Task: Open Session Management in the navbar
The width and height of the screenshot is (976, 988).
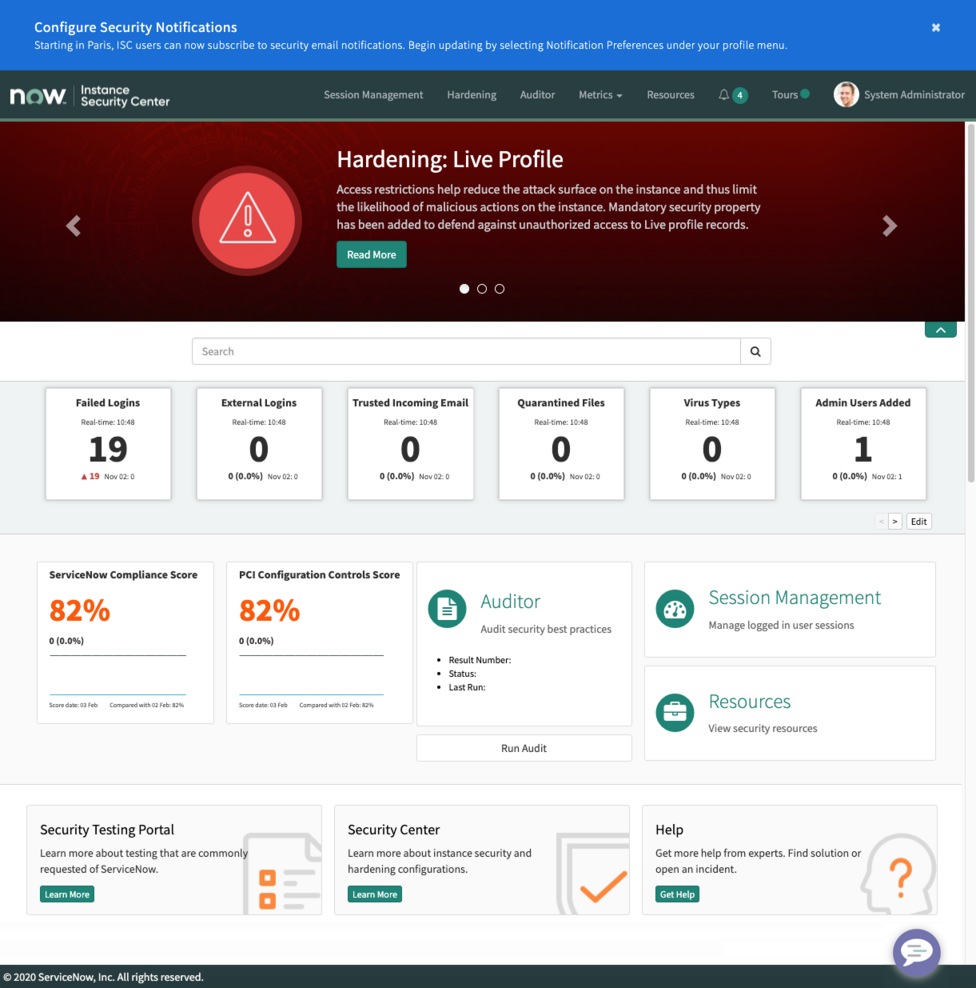Action: pyautogui.click(x=373, y=95)
